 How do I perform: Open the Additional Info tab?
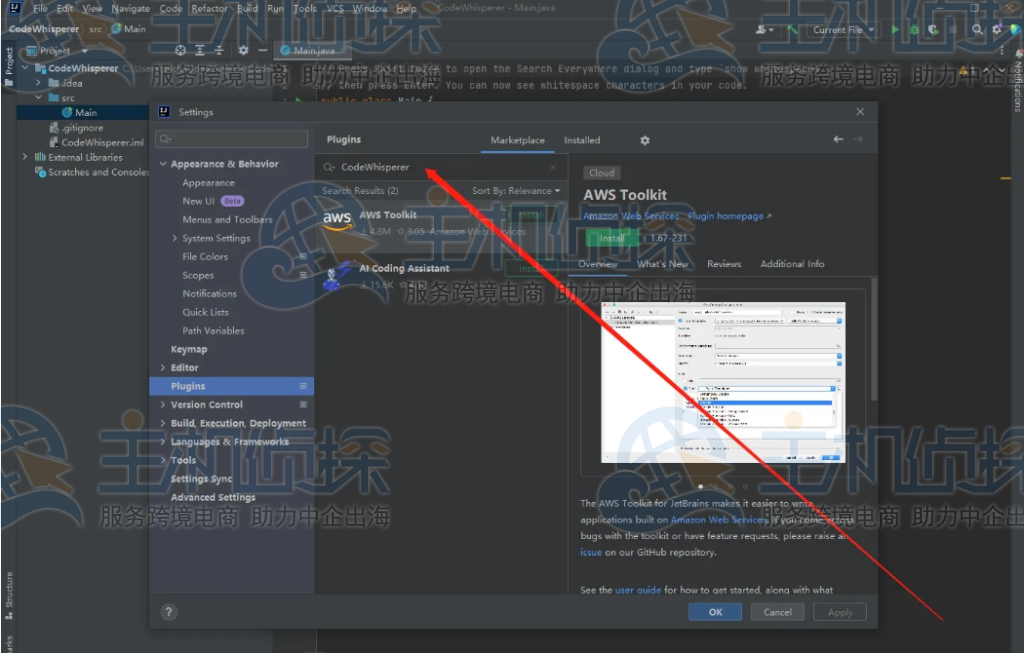[792, 264]
